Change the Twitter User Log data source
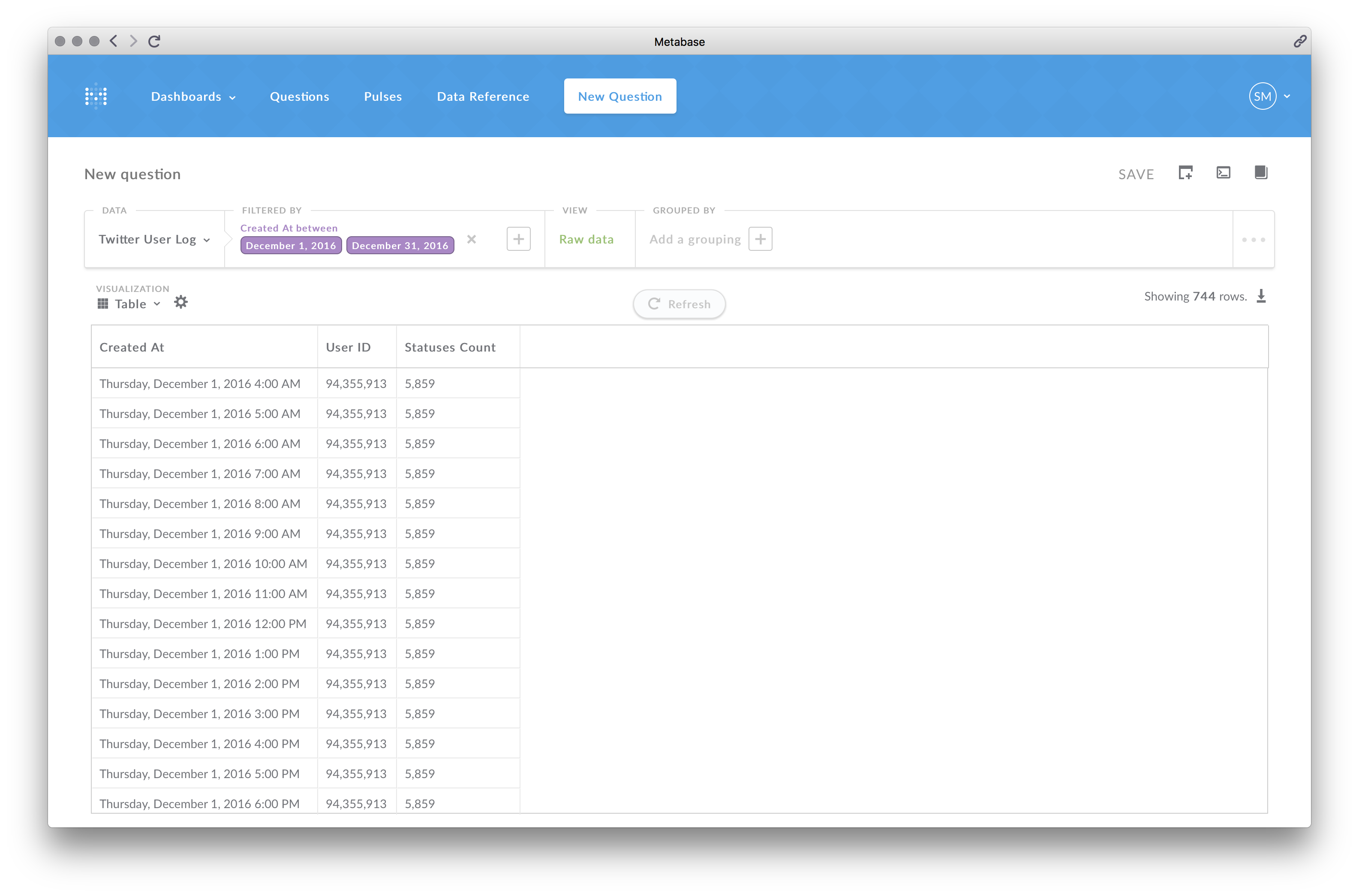The width and height of the screenshot is (1359, 896). pyautogui.click(x=154, y=239)
